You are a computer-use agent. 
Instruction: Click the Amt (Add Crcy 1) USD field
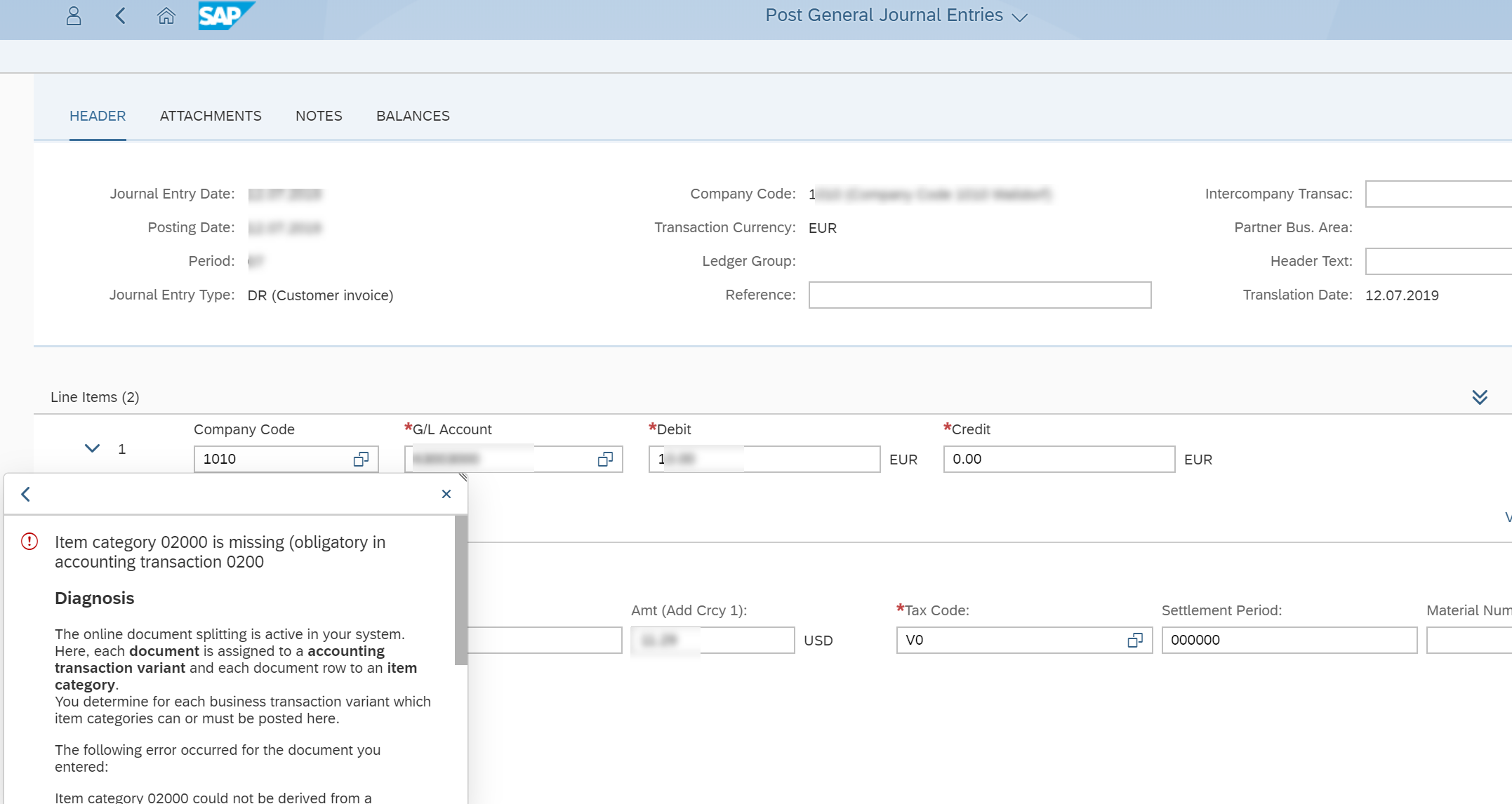coord(712,641)
